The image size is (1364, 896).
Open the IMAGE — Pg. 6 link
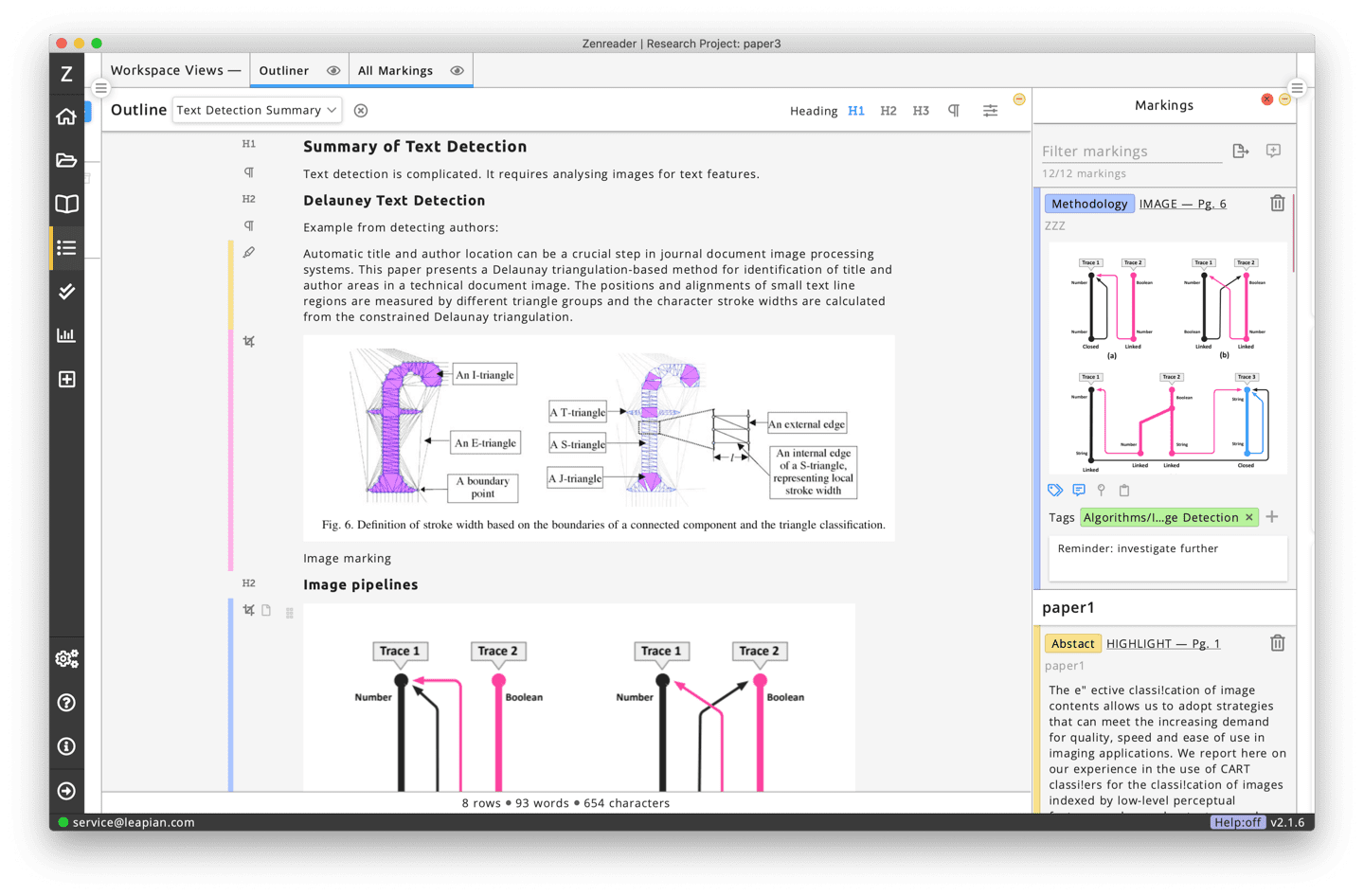pos(1182,204)
